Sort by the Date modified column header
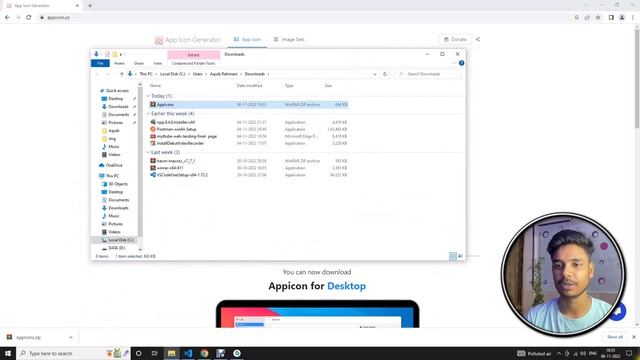640x360 pixels. click(249, 86)
